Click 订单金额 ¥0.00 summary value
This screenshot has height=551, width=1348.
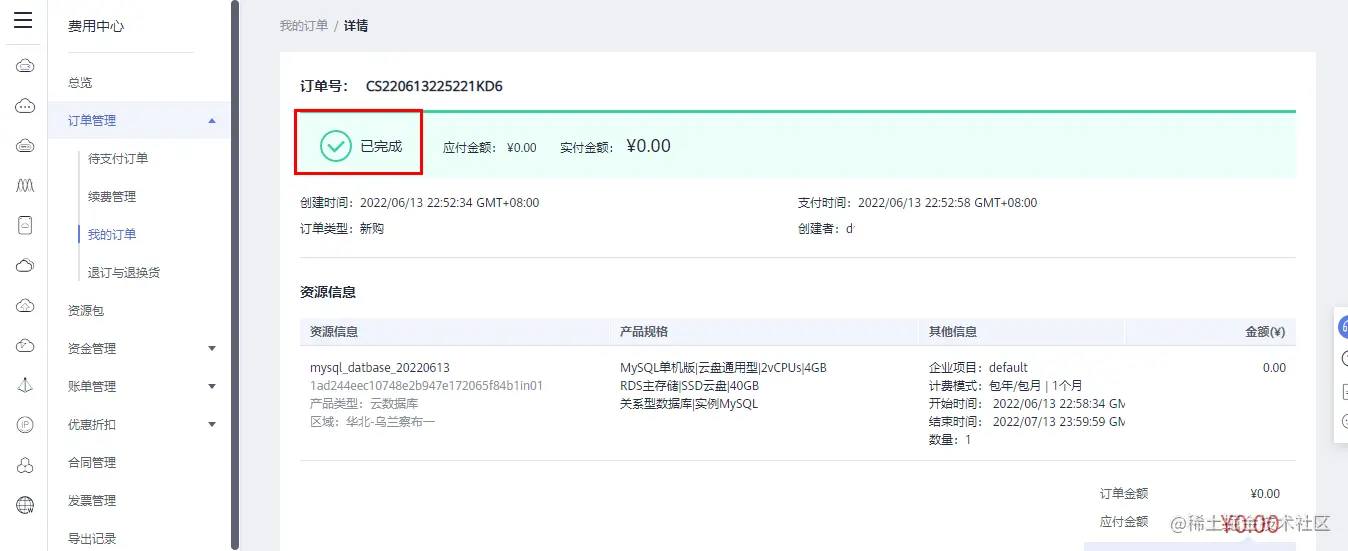click(1265, 494)
